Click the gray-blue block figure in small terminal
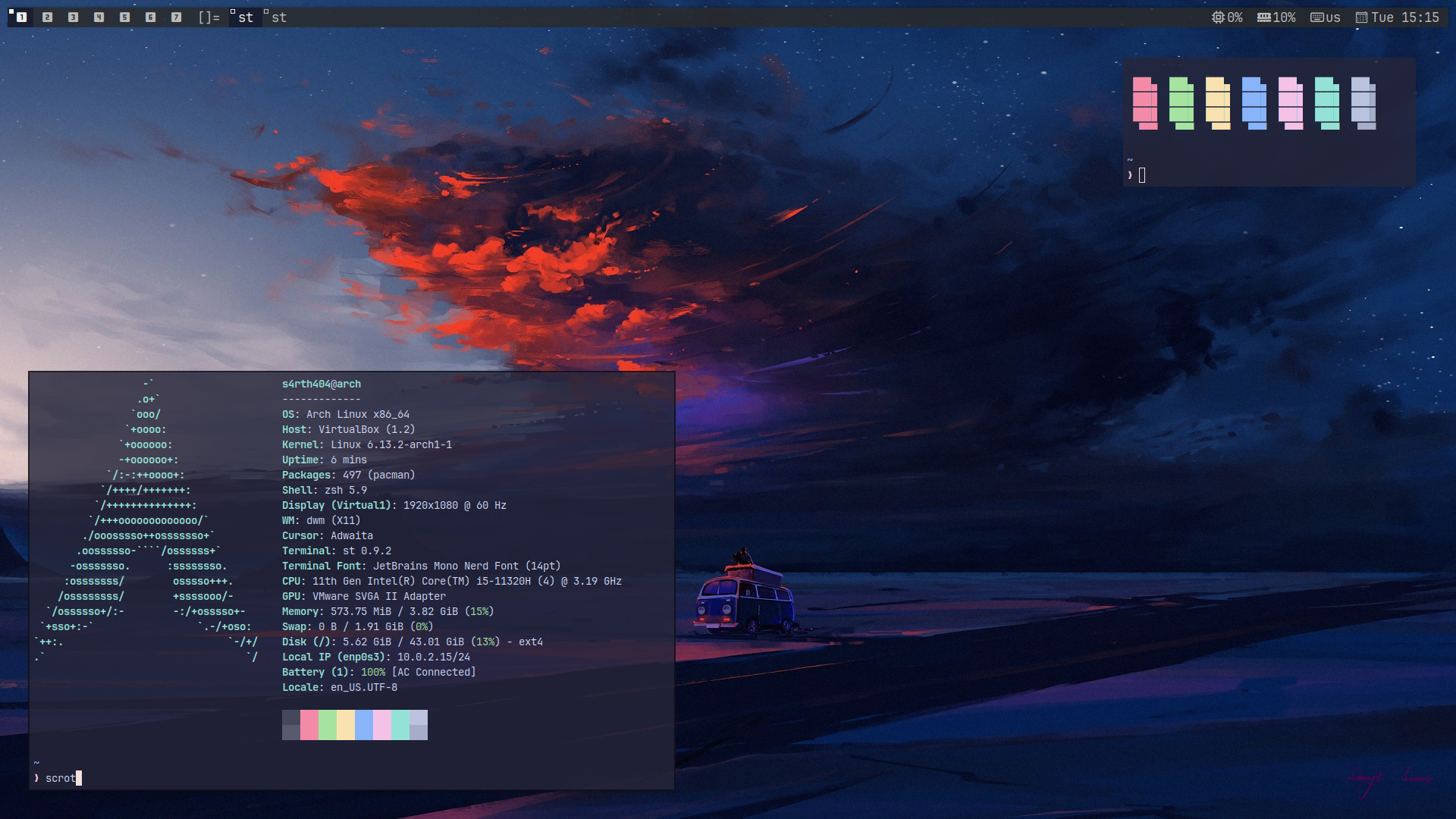Image resolution: width=1456 pixels, height=819 pixels. (x=1363, y=103)
